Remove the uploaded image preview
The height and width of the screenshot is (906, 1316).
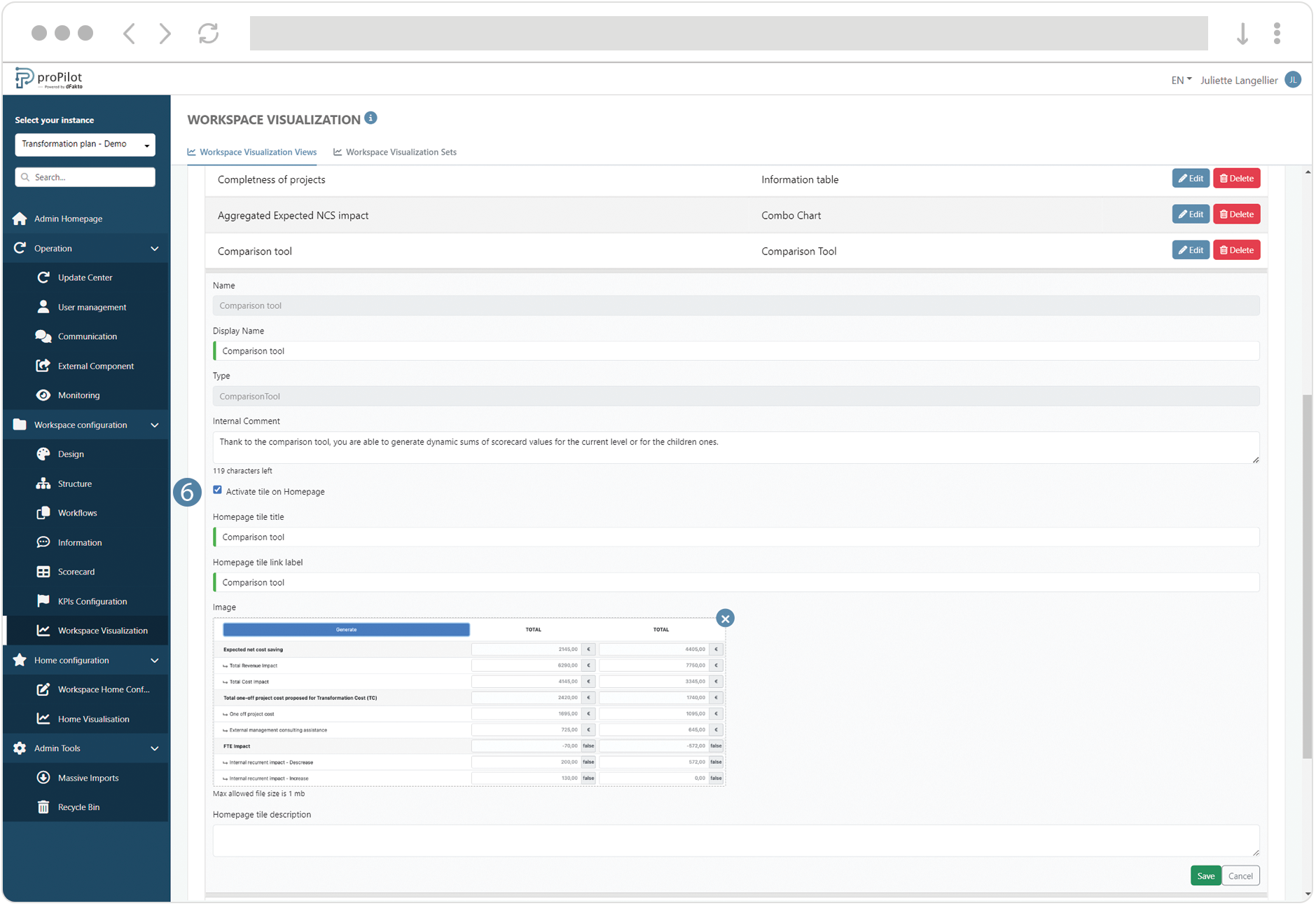725,618
